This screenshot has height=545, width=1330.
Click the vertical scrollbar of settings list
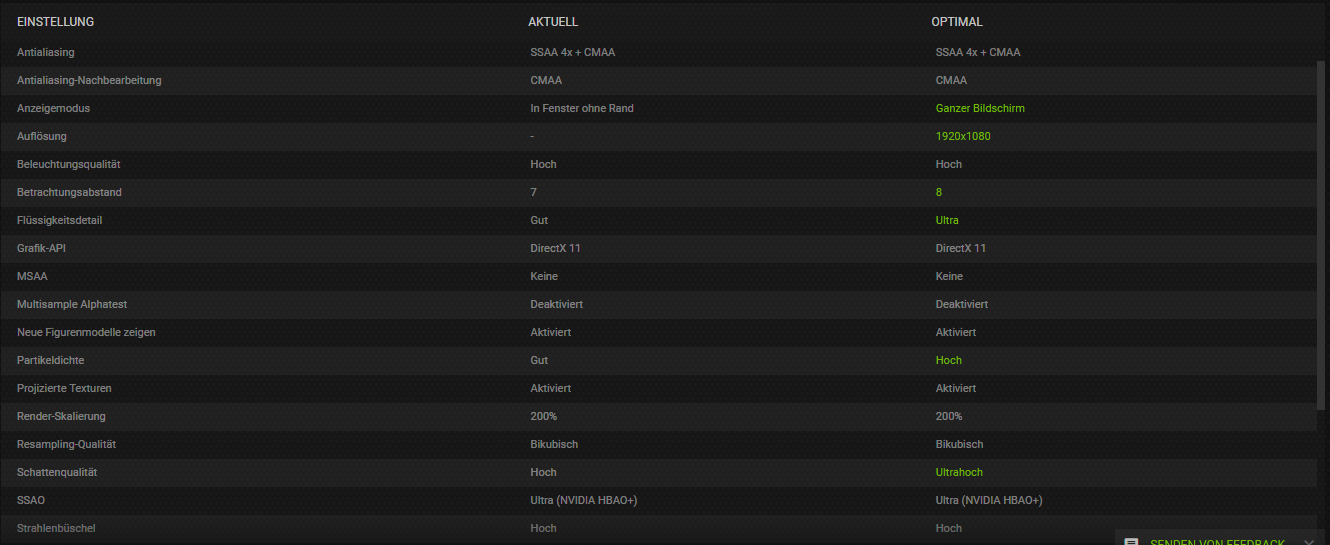(1322, 235)
